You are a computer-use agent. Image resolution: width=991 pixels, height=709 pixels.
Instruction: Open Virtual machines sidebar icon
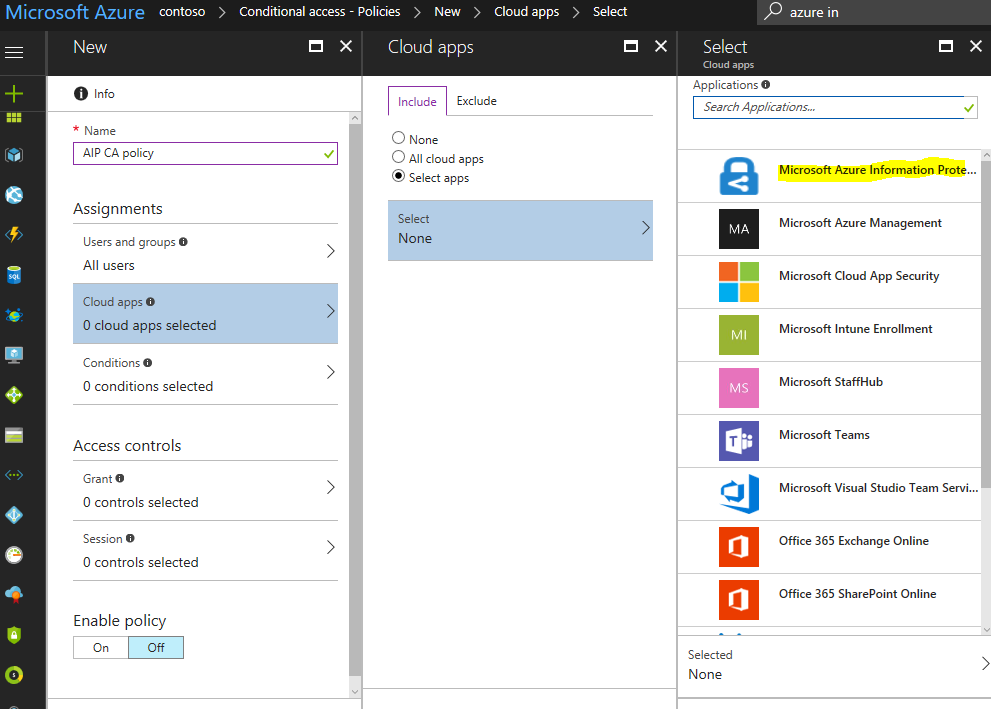click(14, 355)
